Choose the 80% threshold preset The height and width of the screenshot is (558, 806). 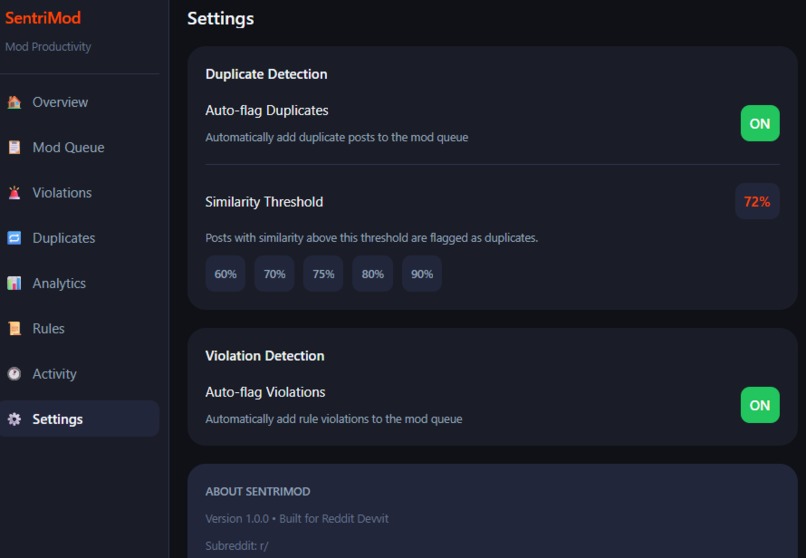pos(373,274)
